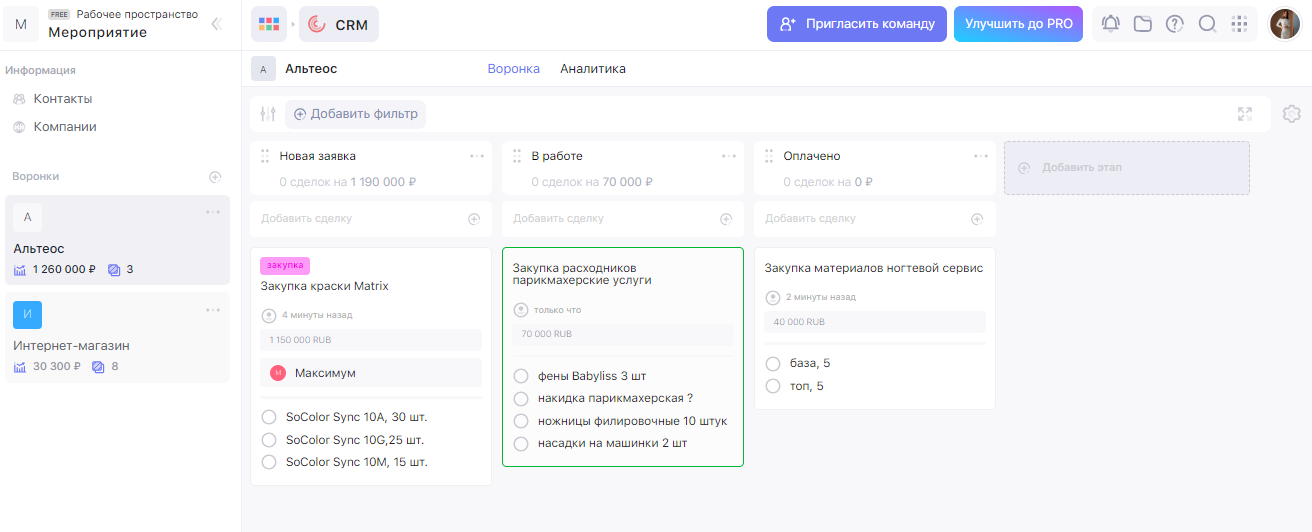This screenshot has height=532, width=1312.
Task: Click 1 150 000 RUB amount field
Action: [371, 340]
